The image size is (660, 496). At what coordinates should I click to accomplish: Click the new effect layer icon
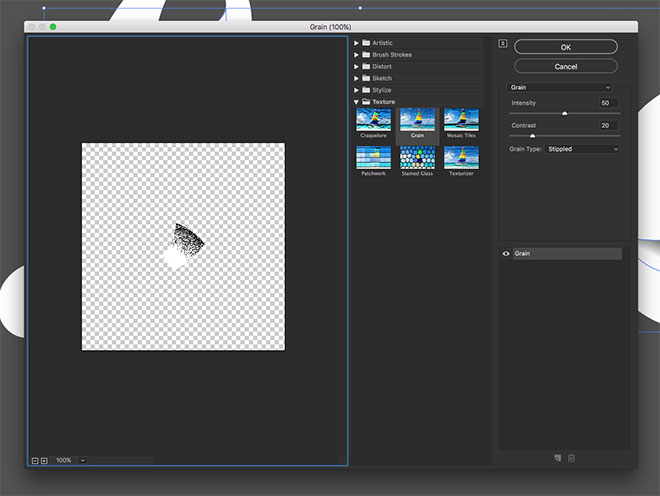click(x=558, y=458)
